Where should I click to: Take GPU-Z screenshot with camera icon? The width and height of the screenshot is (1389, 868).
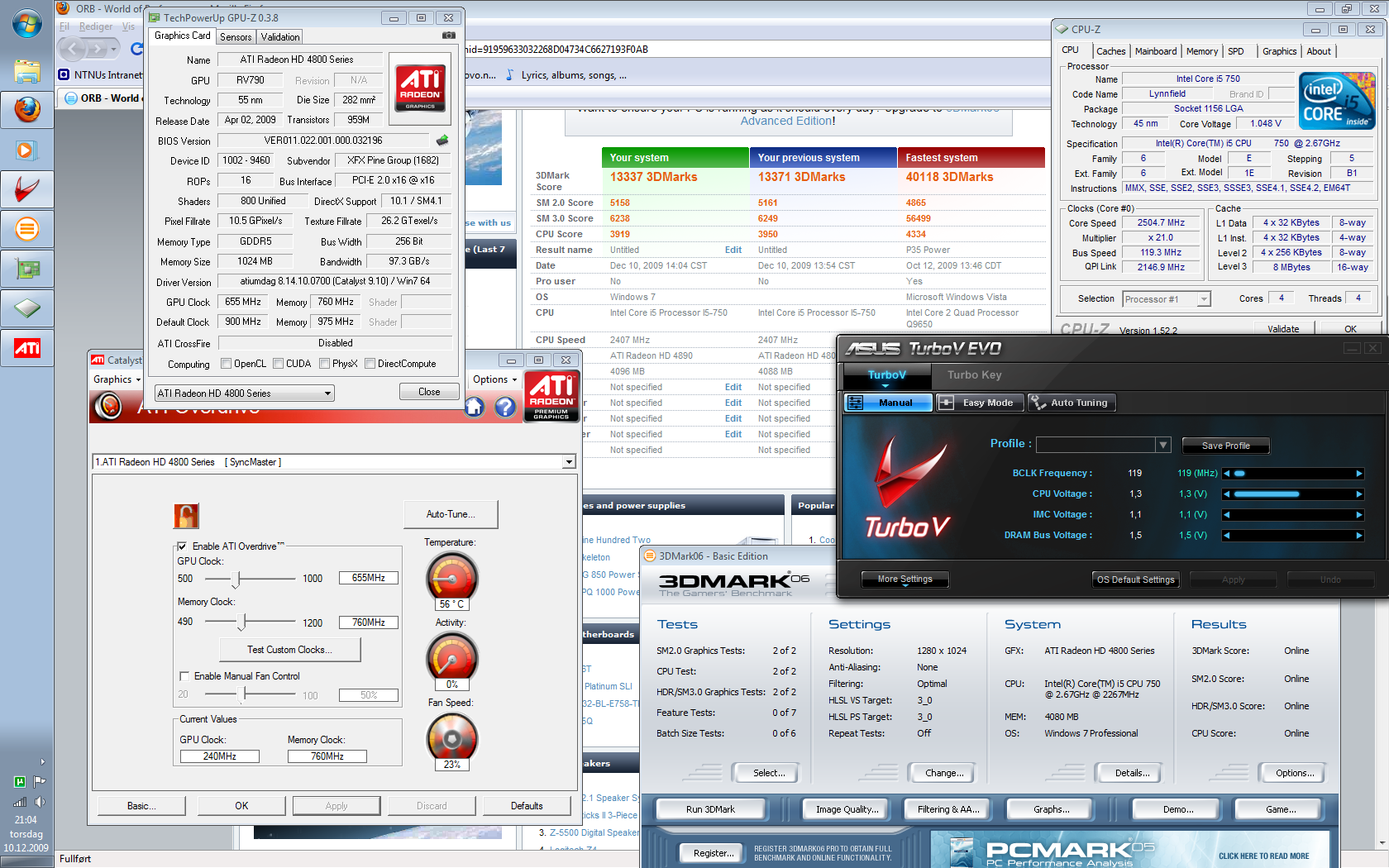448,36
